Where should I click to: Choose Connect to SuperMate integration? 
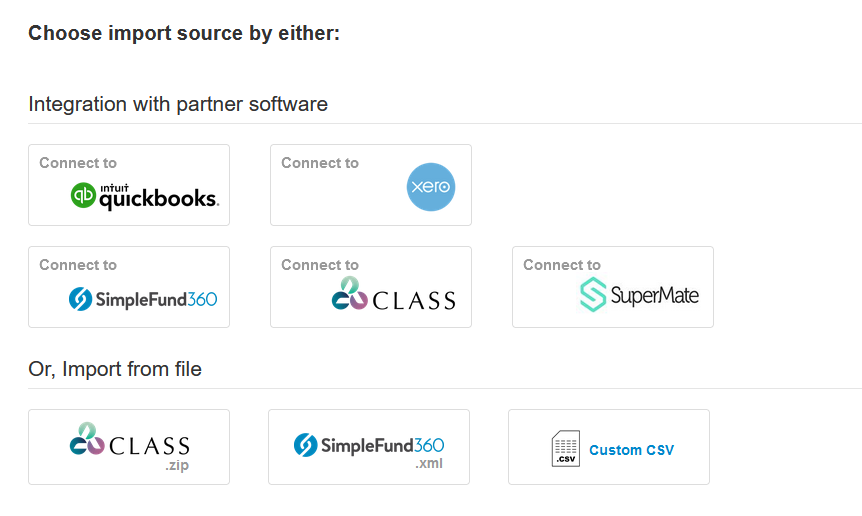[x=613, y=287]
